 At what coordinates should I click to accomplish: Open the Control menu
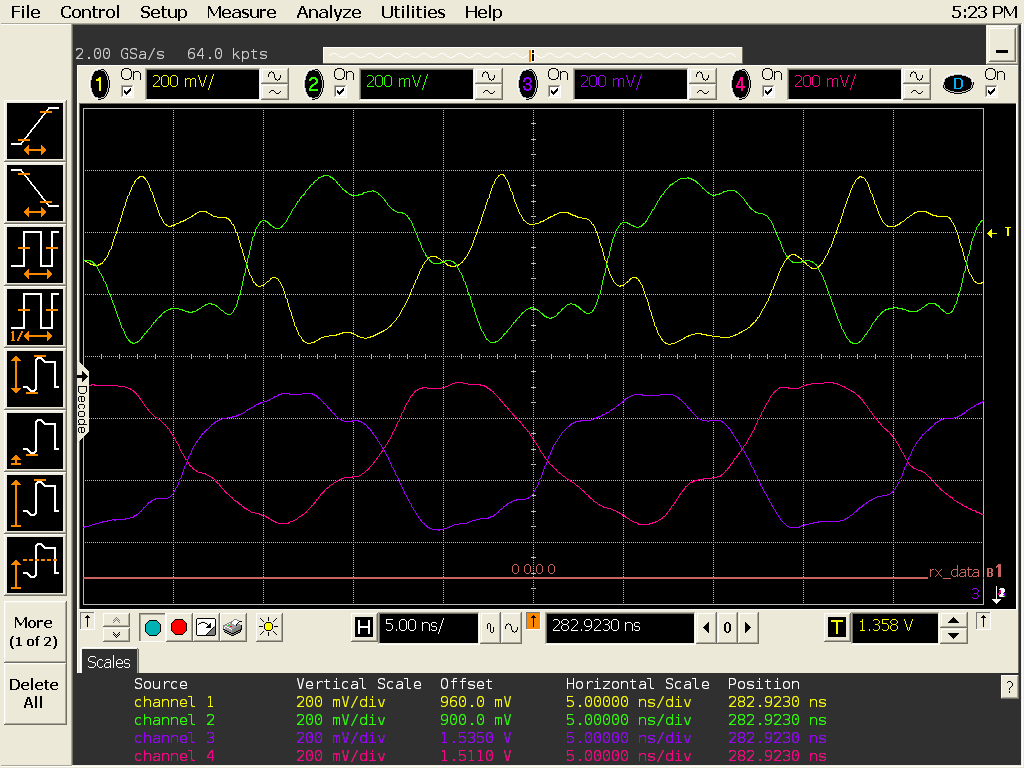pos(89,12)
